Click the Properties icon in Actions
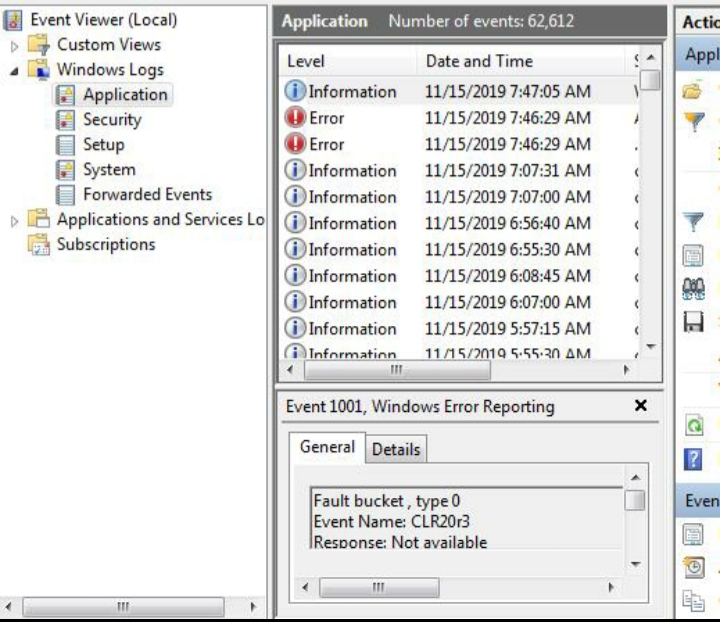720x622 pixels. pos(693,255)
